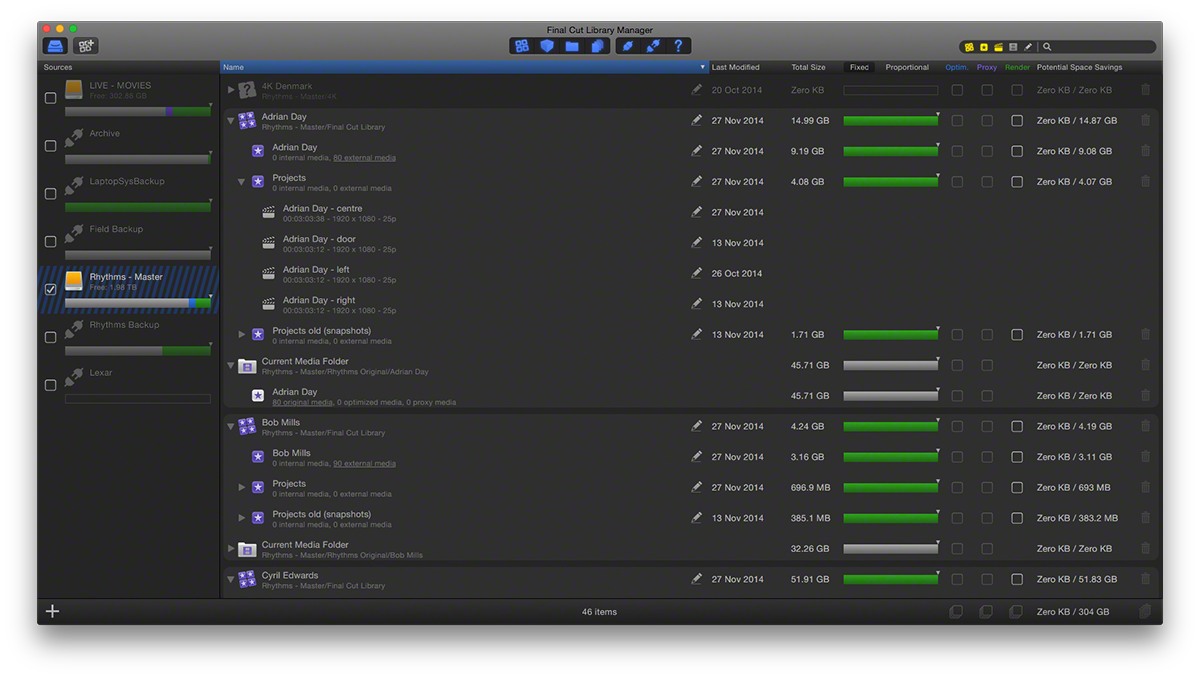Toggle the library filter icon in search bar
Image resolution: width=1200 pixels, height=678 pixels.
point(969,47)
